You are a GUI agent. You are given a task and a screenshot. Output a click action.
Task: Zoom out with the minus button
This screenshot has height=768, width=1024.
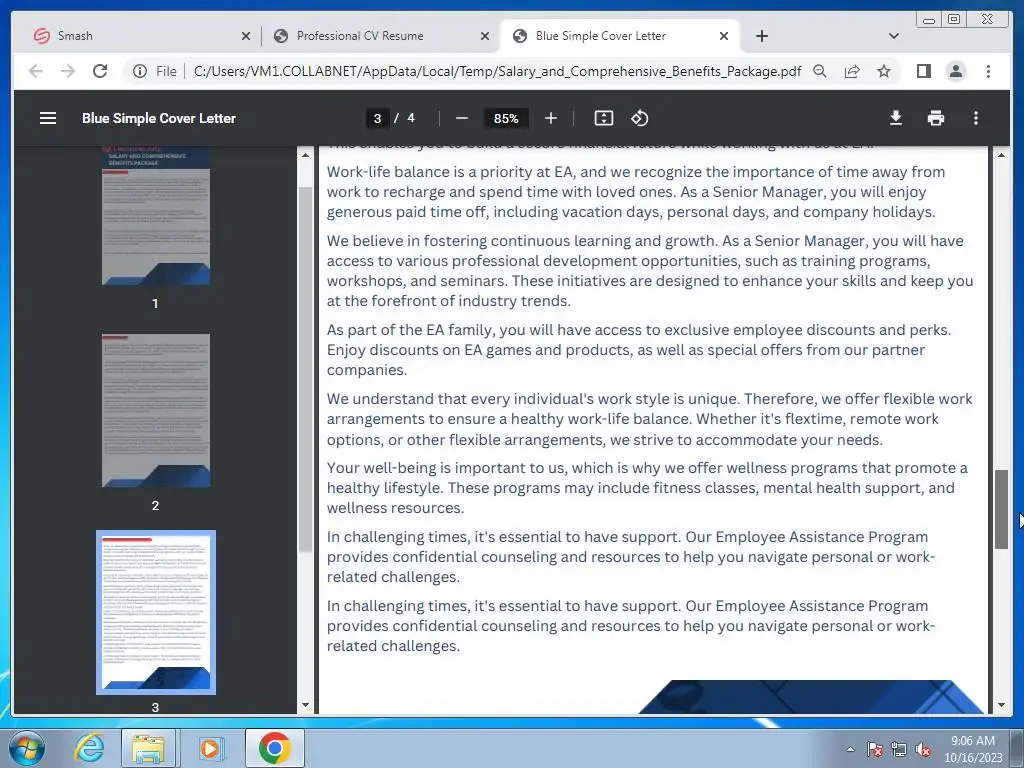pyautogui.click(x=462, y=118)
